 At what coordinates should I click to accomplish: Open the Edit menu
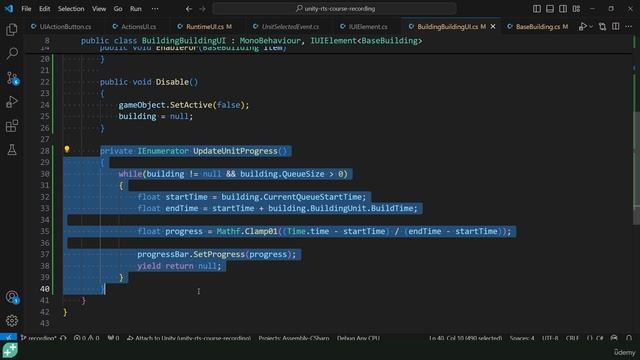point(44,9)
